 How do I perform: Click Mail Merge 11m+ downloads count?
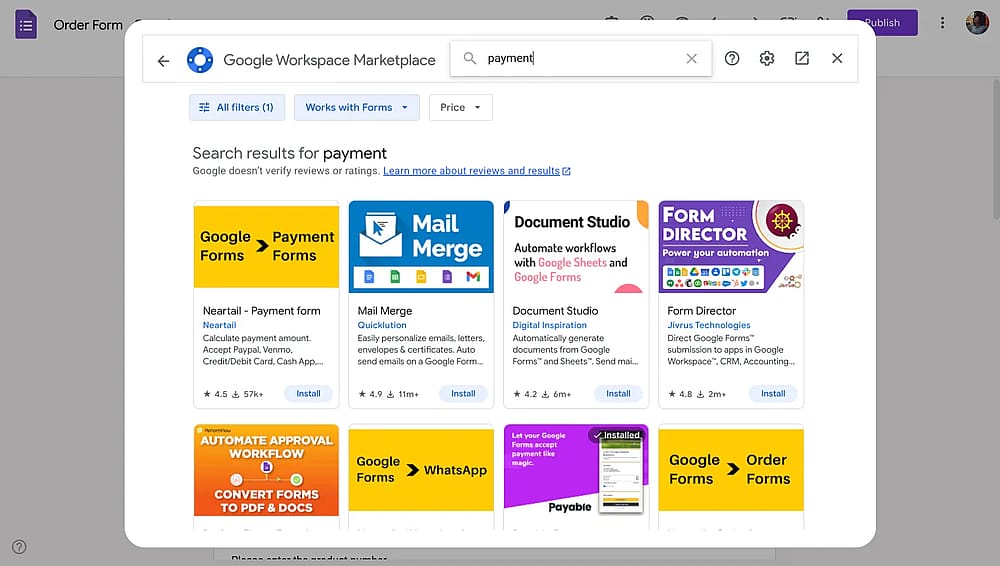pos(402,394)
